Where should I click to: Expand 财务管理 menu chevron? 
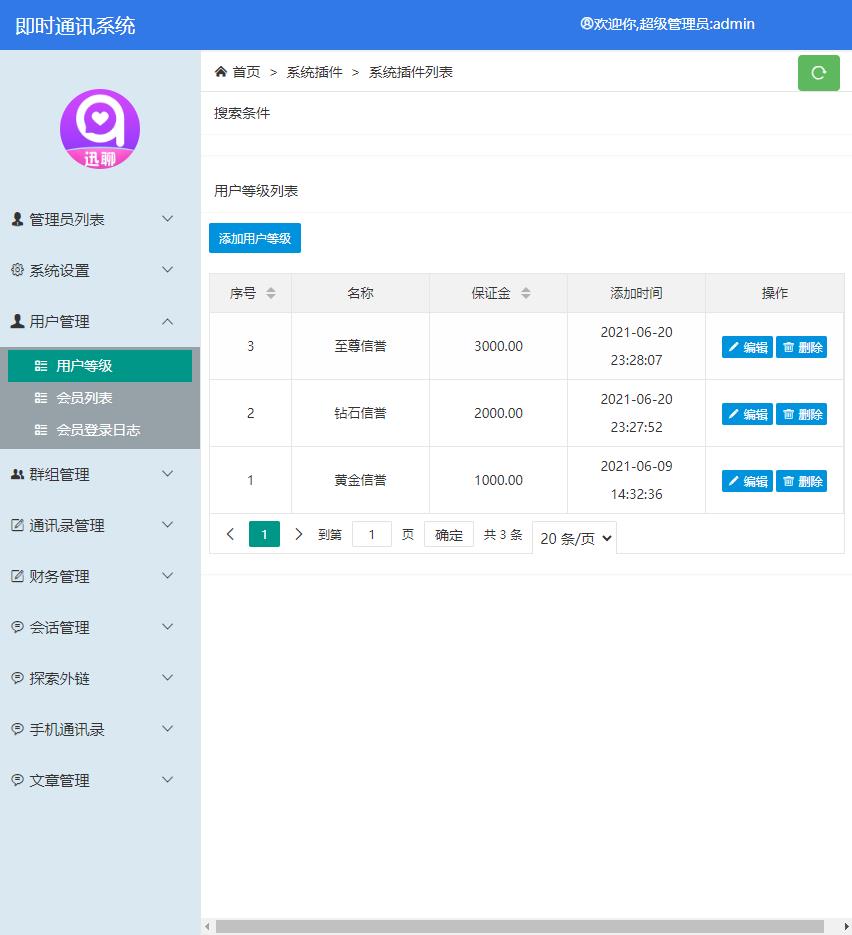(x=168, y=575)
